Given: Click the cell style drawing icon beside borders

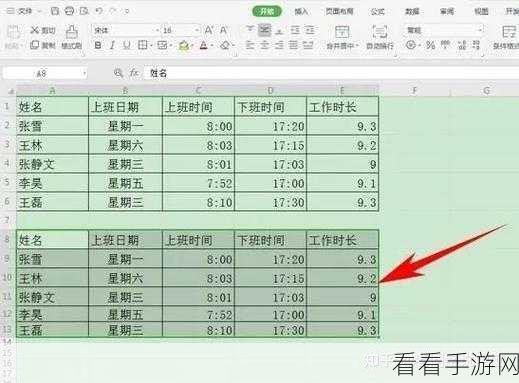Looking at the screenshot, I should 162,45.
